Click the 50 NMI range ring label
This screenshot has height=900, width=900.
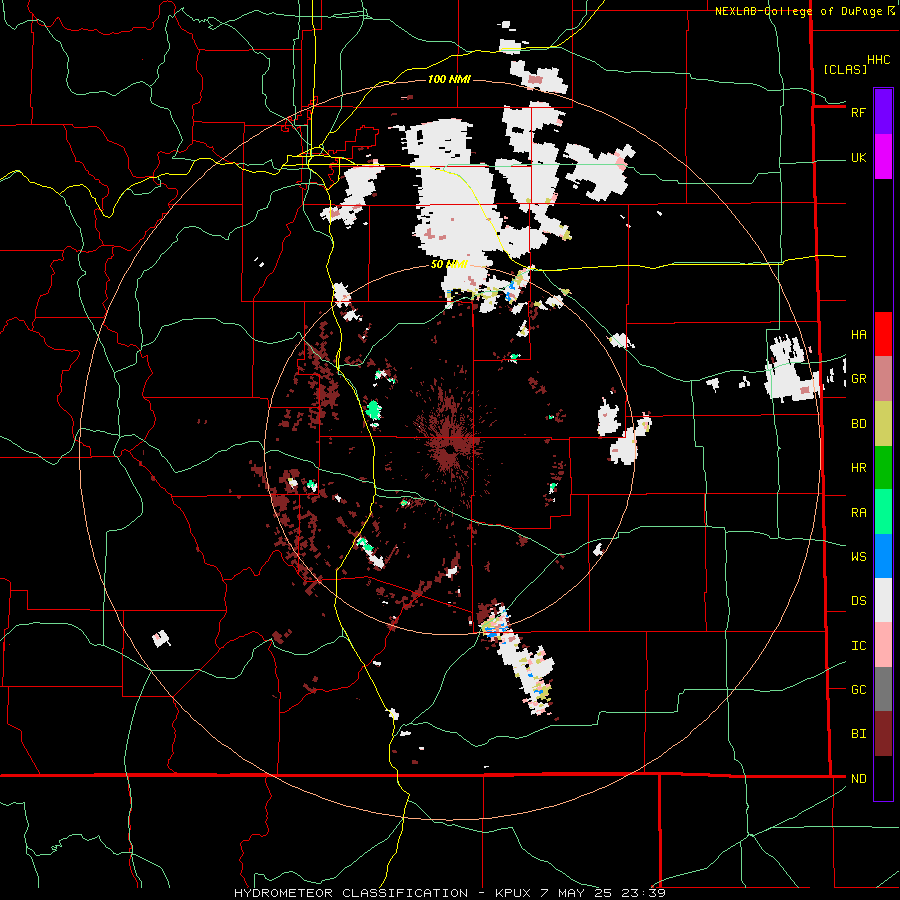[449, 264]
